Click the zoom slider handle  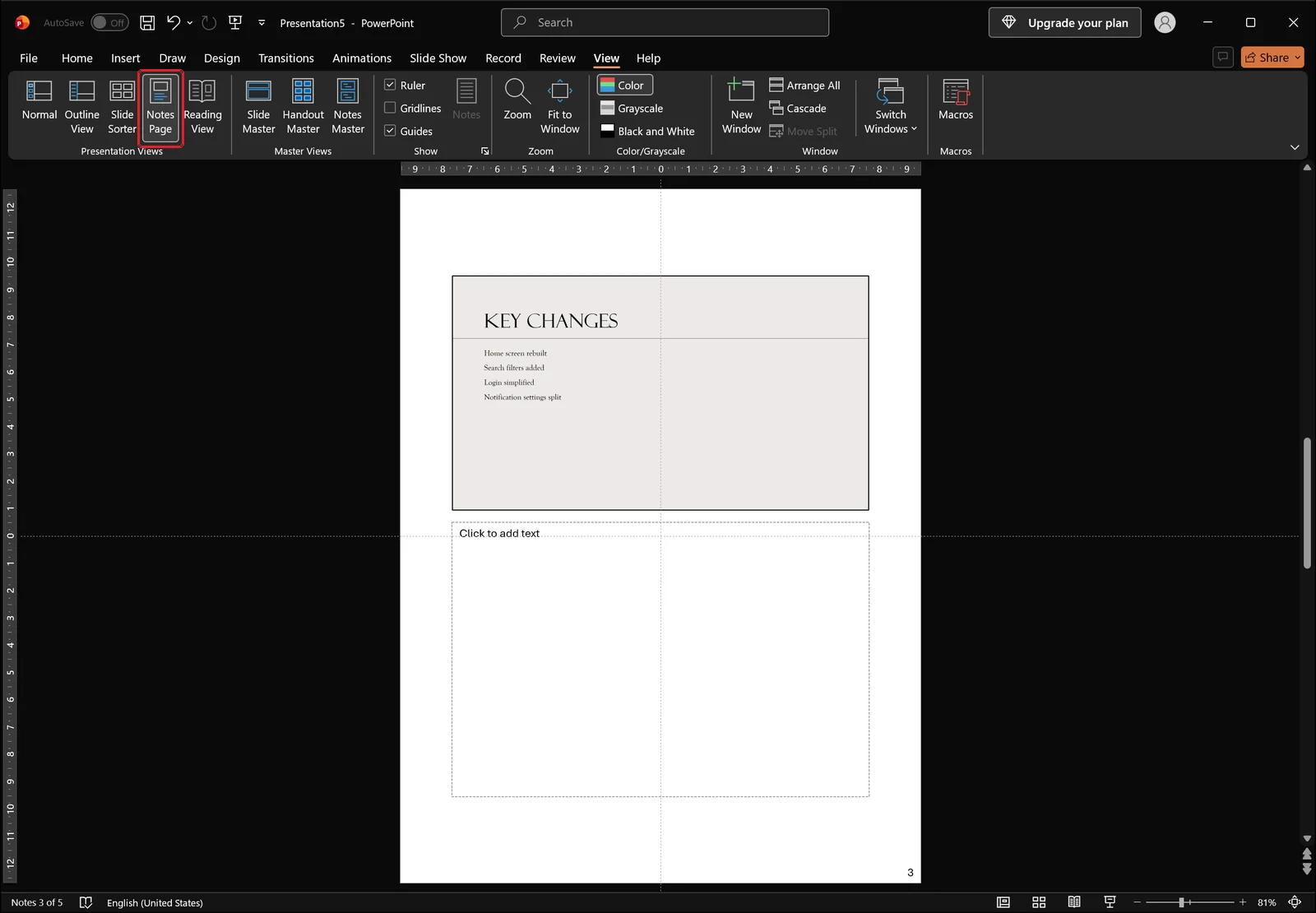coord(1181,902)
